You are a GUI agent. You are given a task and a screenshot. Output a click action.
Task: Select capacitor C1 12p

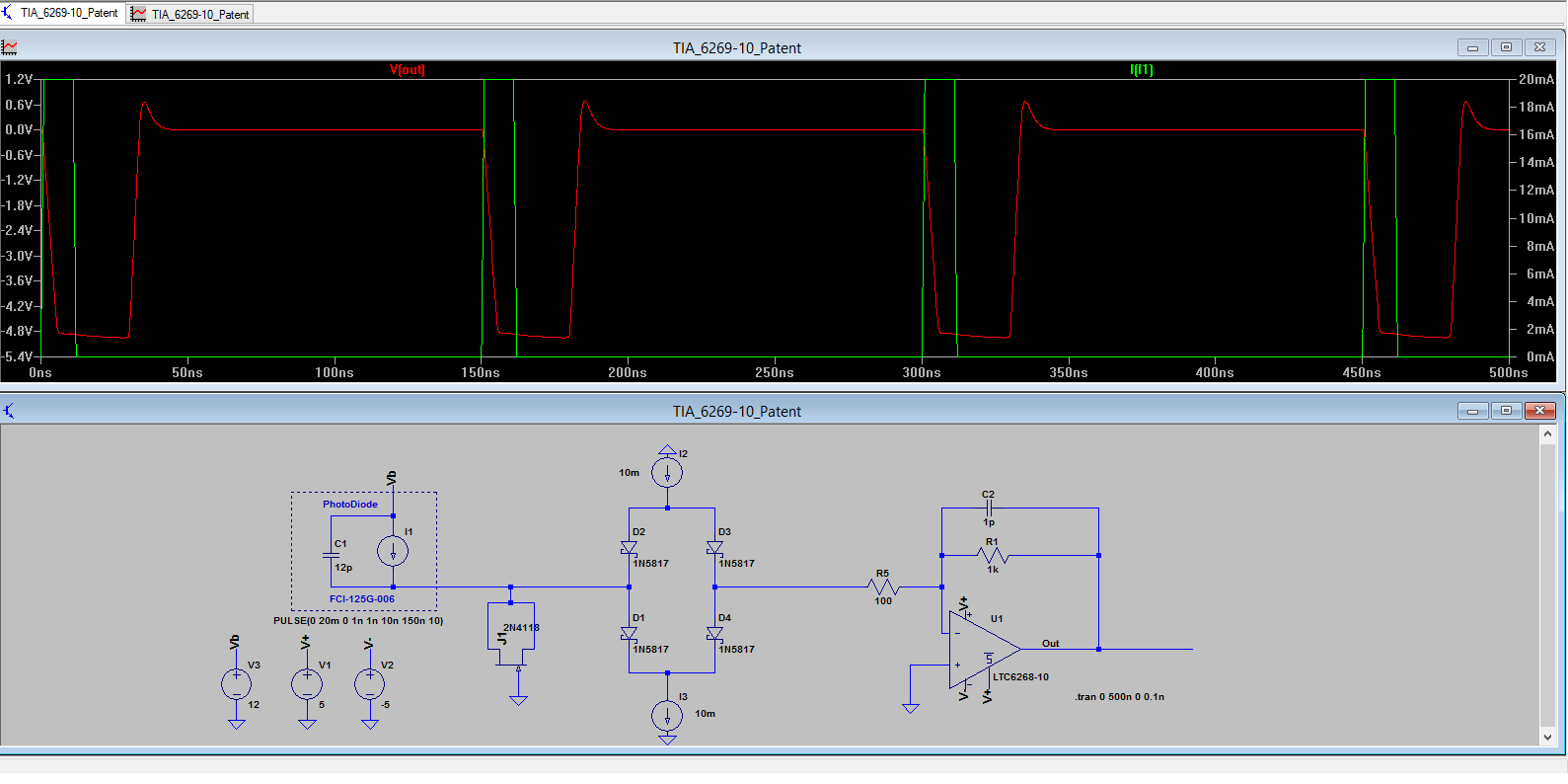coord(333,555)
